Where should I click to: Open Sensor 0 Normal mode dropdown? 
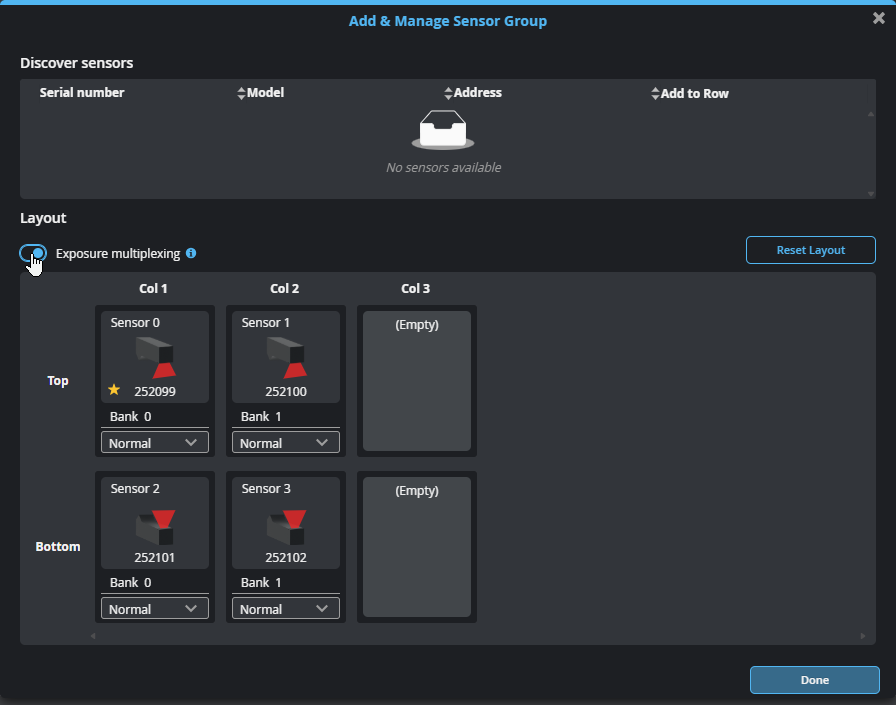(155, 443)
